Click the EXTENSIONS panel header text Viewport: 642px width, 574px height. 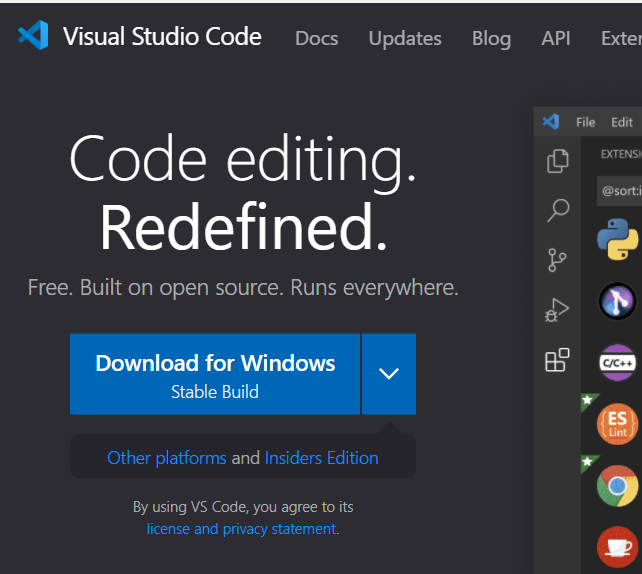pyautogui.click(x=621, y=154)
